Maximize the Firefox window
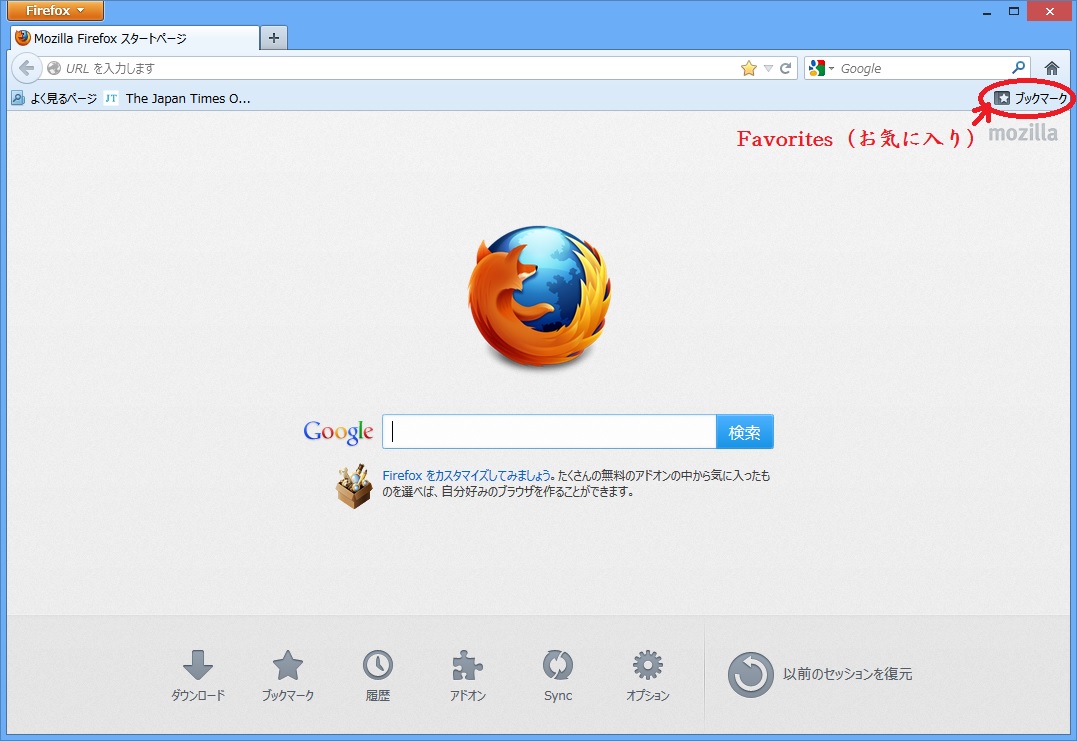 (1014, 11)
